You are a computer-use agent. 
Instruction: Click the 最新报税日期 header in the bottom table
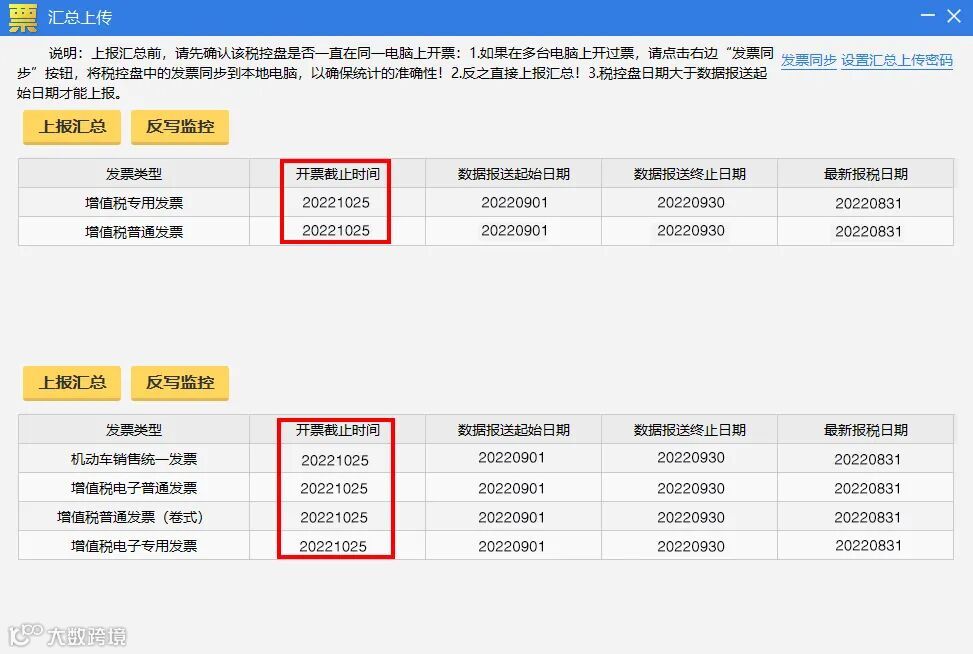point(865,429)
